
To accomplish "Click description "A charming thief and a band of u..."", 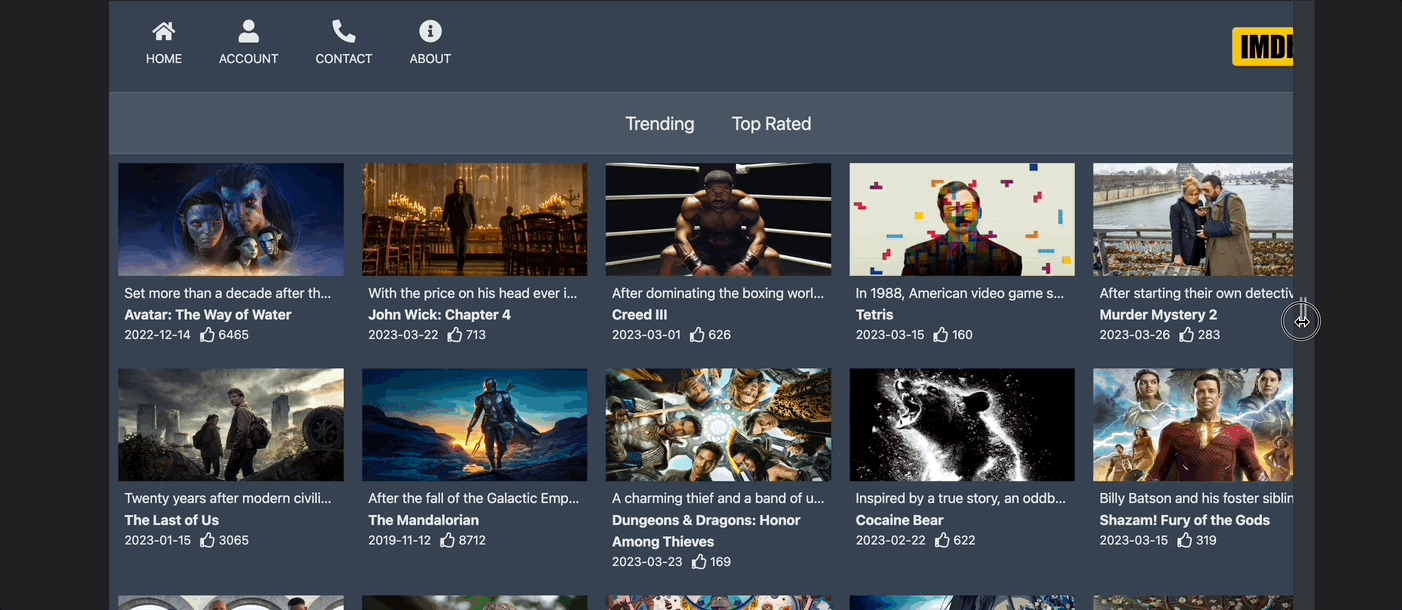I will tap(718, 499).
